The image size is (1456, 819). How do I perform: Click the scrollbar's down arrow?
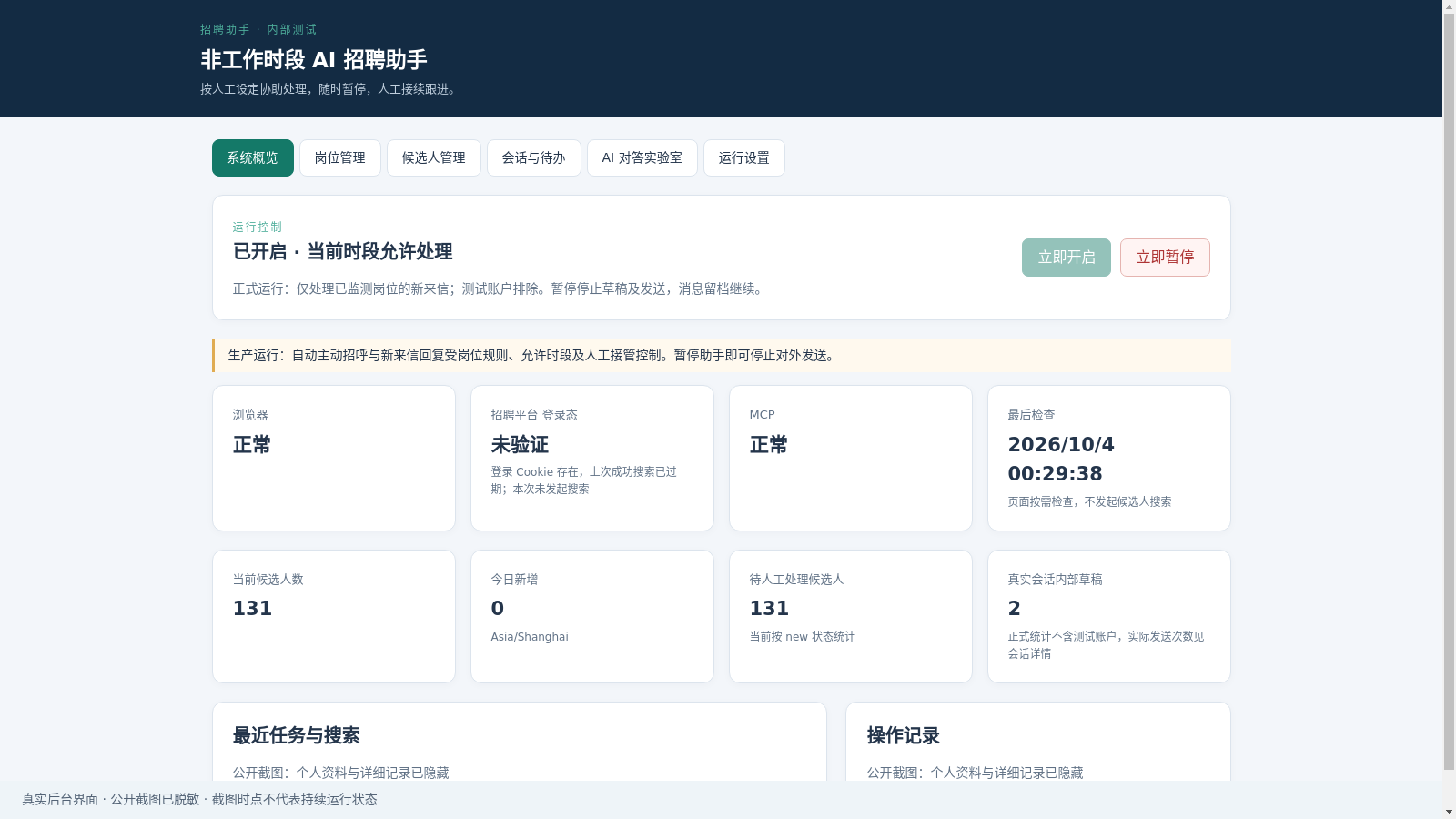point(1449,812)
